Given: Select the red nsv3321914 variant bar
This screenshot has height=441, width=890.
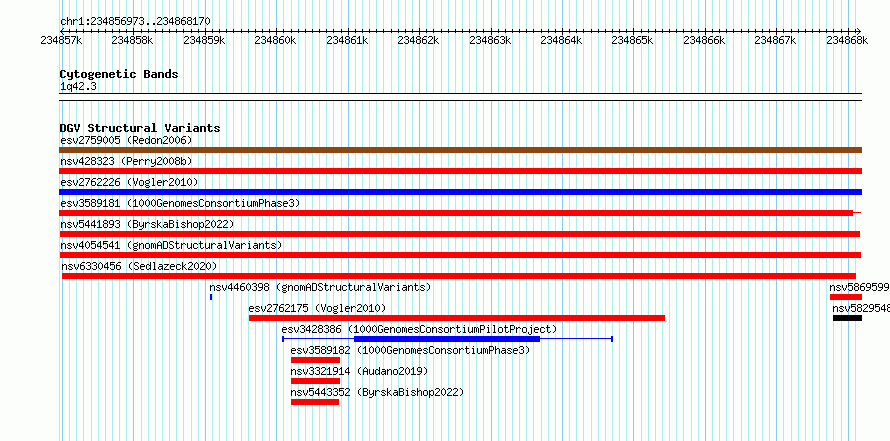Looking at the screenshot, I should pos(315,381).
